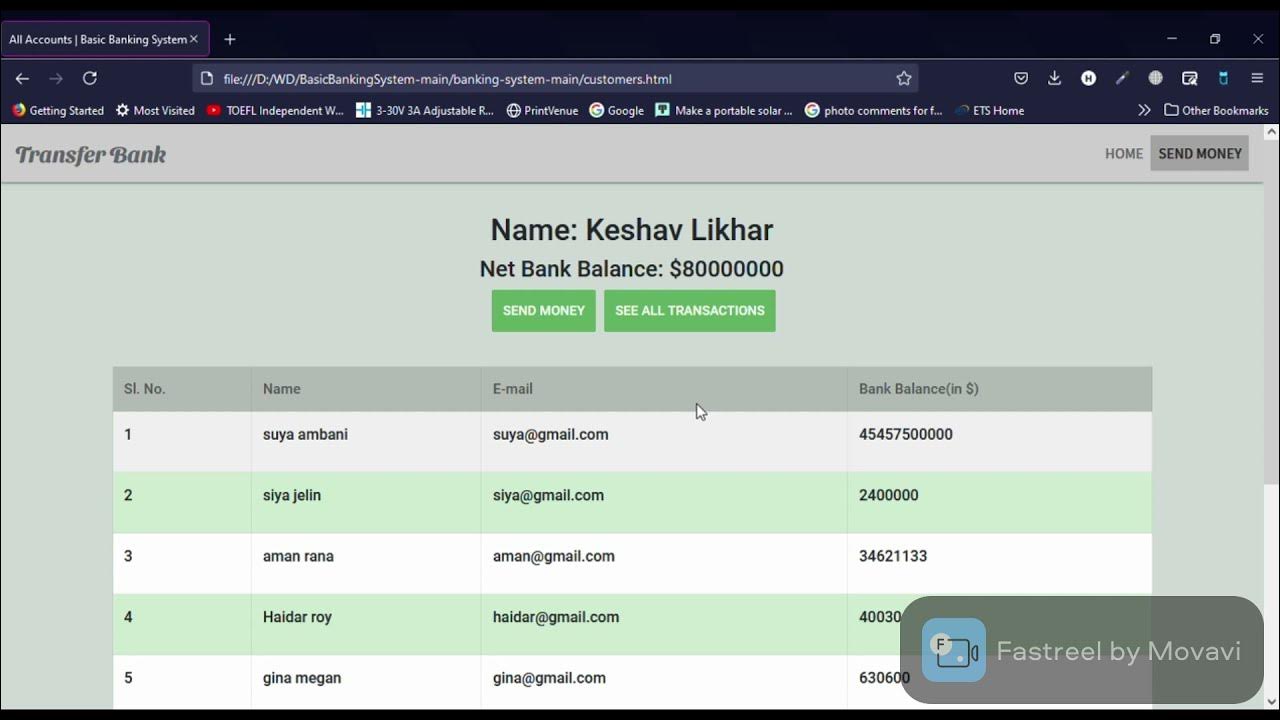
Task: Click the SEE ALL TRANSACTIONS button
Action: (690, 311)
